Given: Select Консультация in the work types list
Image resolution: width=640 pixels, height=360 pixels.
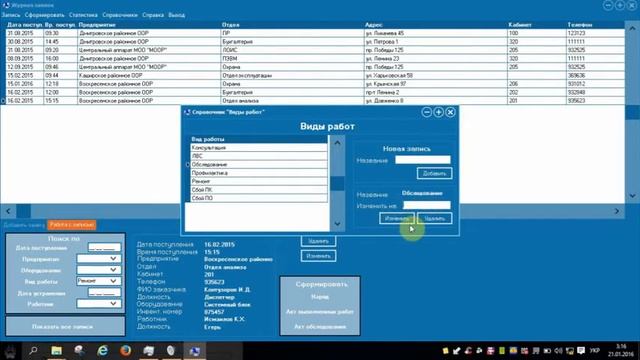Looking at the screenshot, I should pos(259,148).
